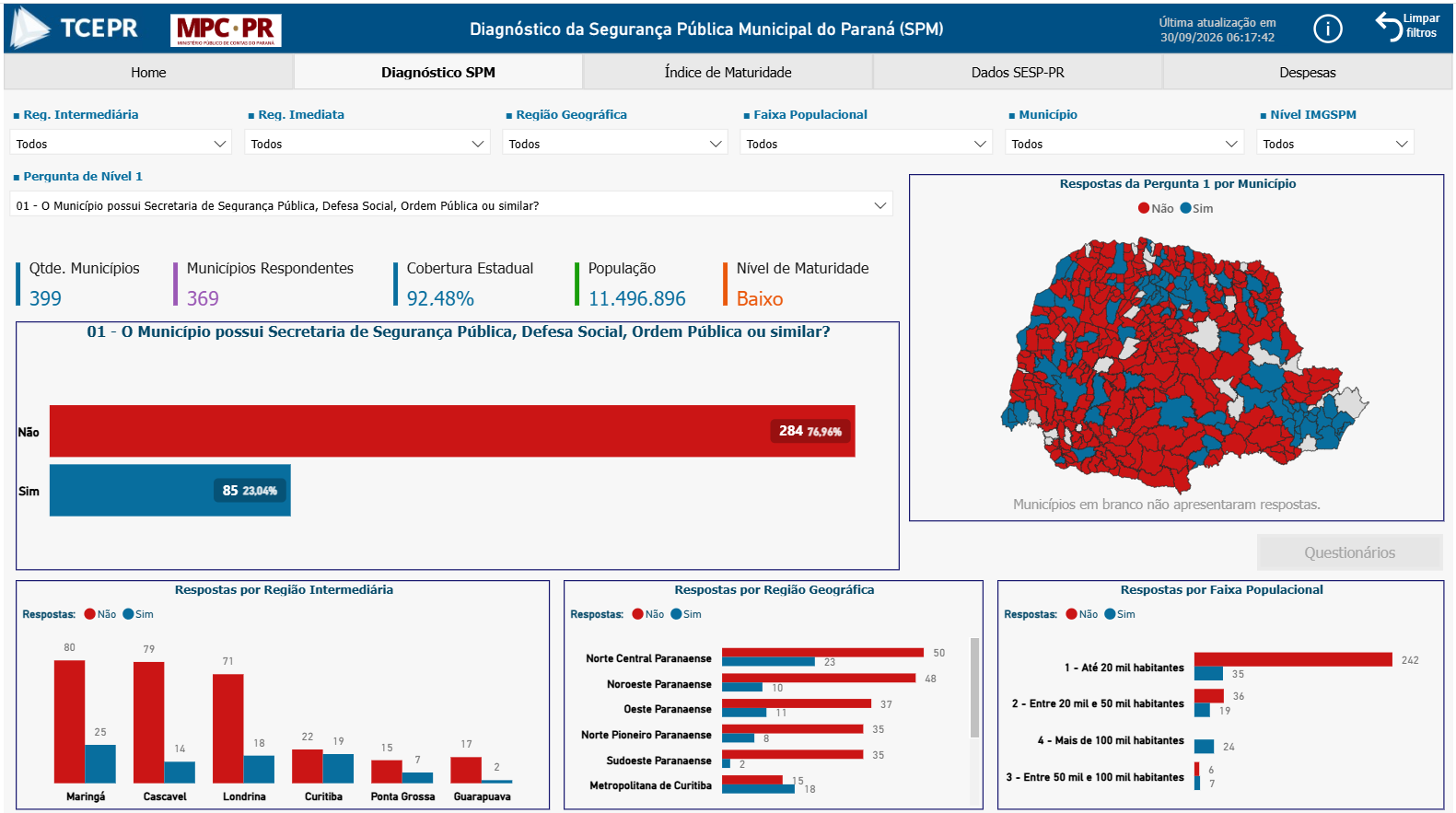Click the Cascavel red Não column (79)
The height and width of the screenshot is (813, 1456).
tap(148, 723)
